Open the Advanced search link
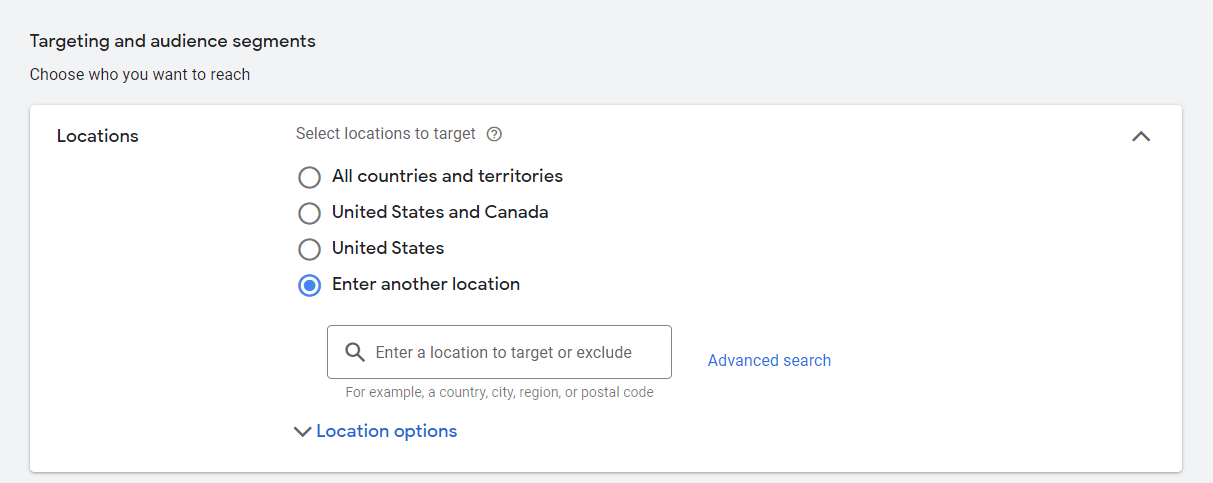1213x483 pixels. tap(769, 360)
